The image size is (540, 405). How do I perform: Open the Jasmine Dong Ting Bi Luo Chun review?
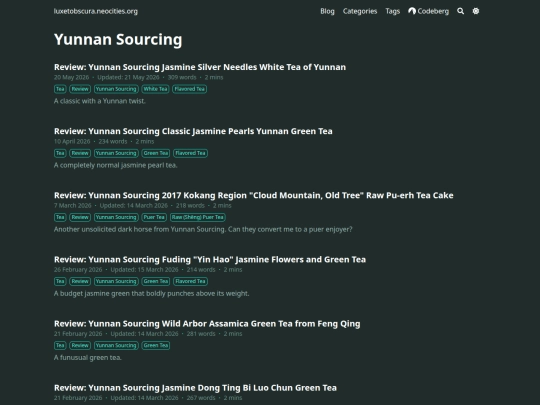195,387
